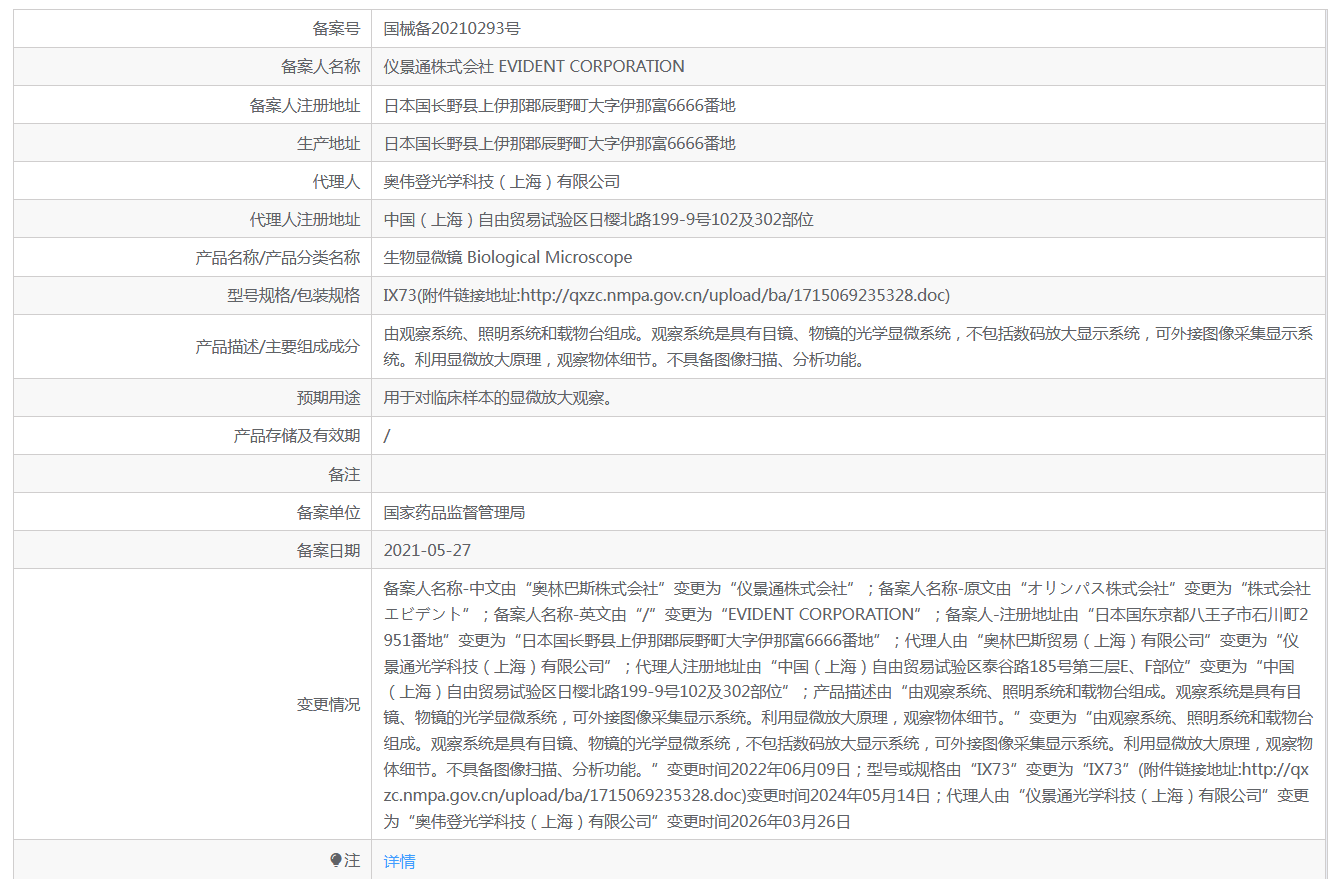Select 仪景通株式会社 EVIDENT CORPORATION text
The image size is (1329, 879).
(x=534, y=67)
